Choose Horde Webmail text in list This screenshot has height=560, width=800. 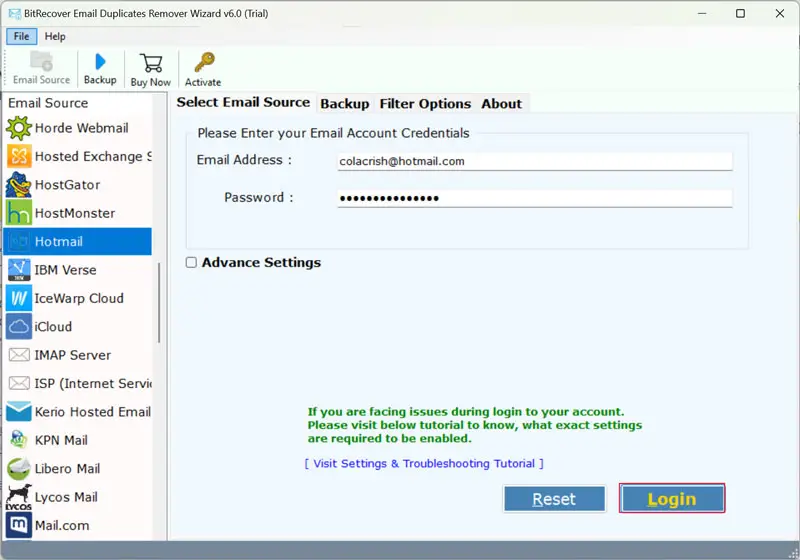tap(82, 128)
